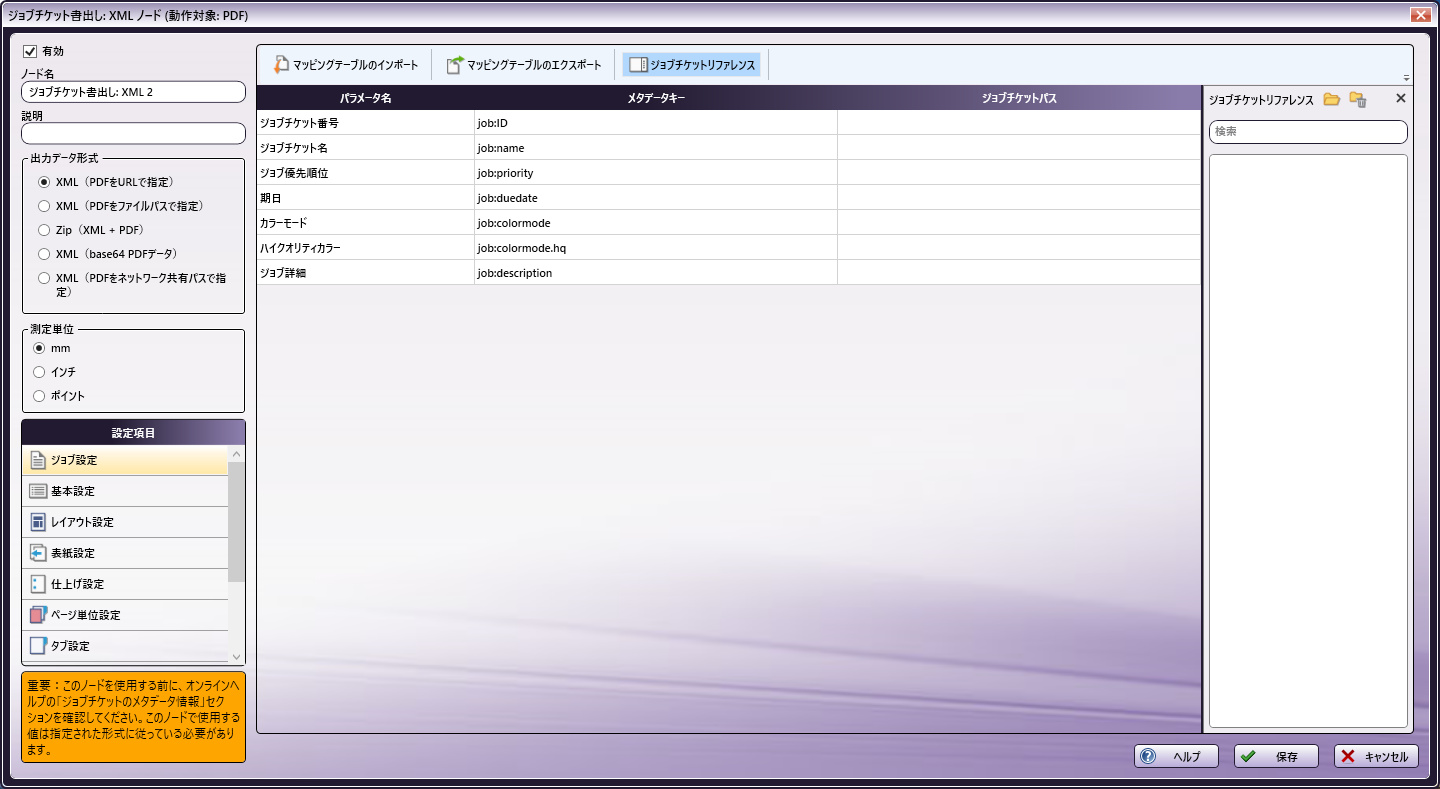The width and height of the screenshot is (1440, 789).
Task: Click red X on キャンセル button
Action: 1348,757
